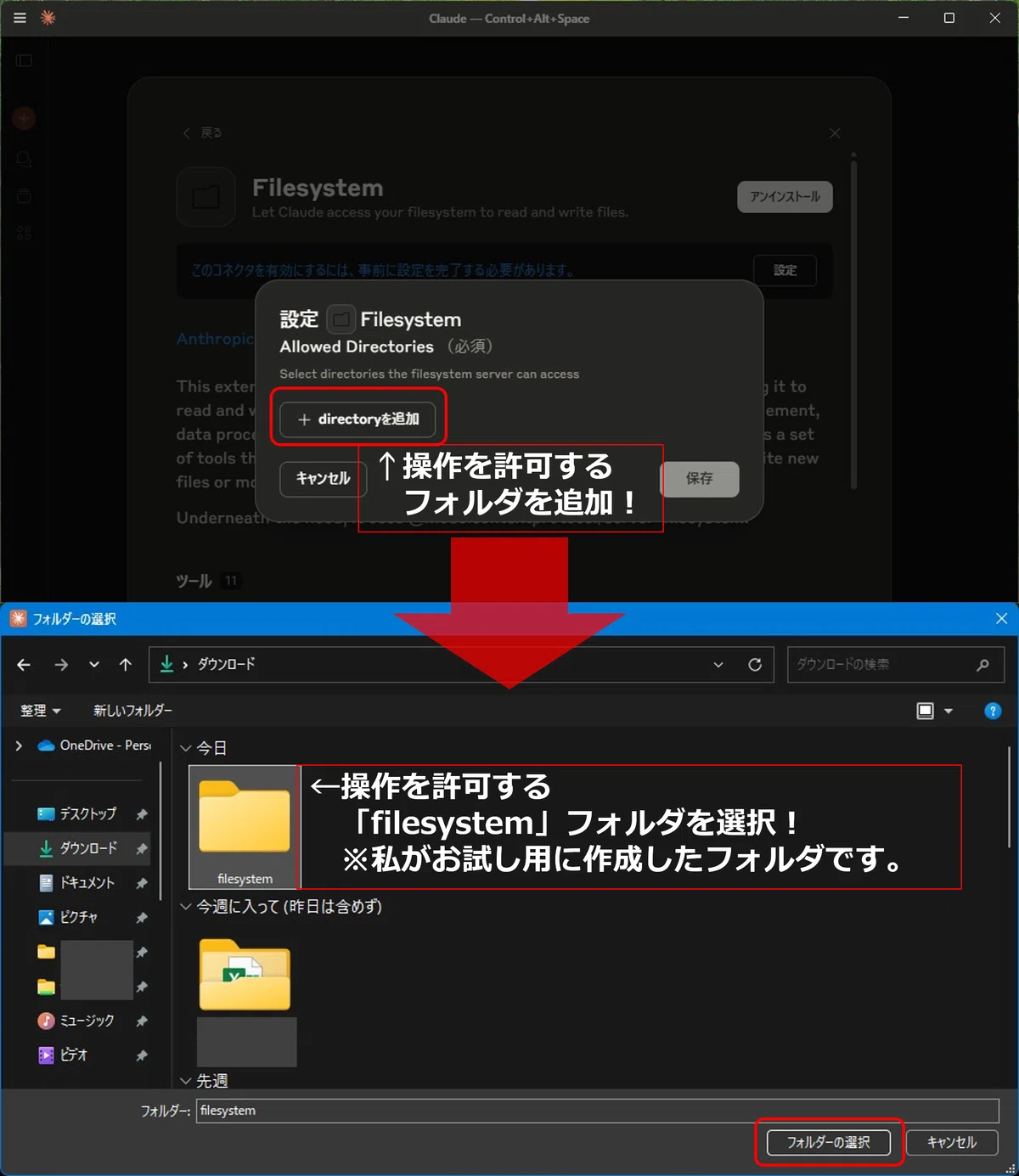Select ビデオ in the navigation pane
Image resolution: width=1019 pixels, height=1176 pixels.
pos(63,1055)
